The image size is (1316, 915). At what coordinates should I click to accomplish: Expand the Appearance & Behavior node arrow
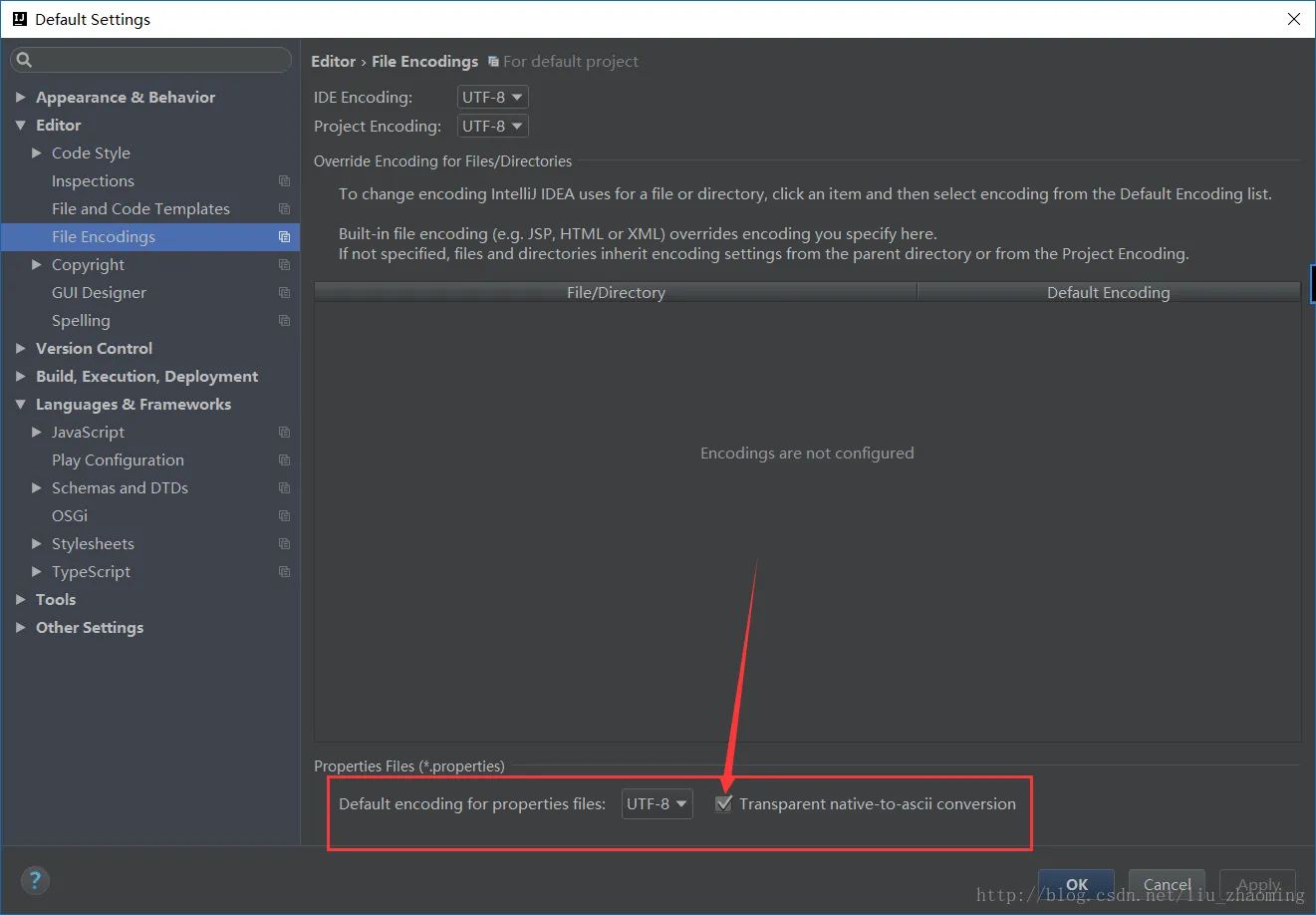click(x=20, y=98)
